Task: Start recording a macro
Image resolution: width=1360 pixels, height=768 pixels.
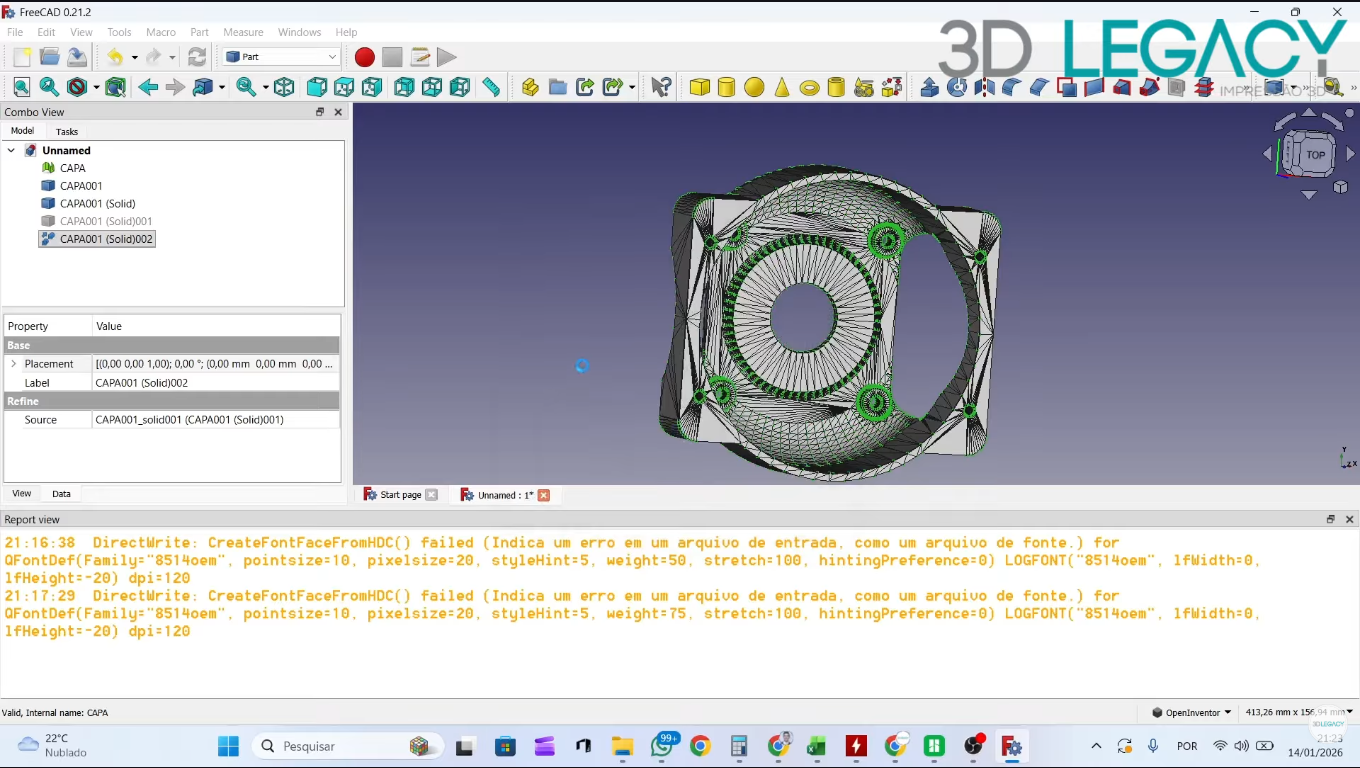Action: [364, 57]
